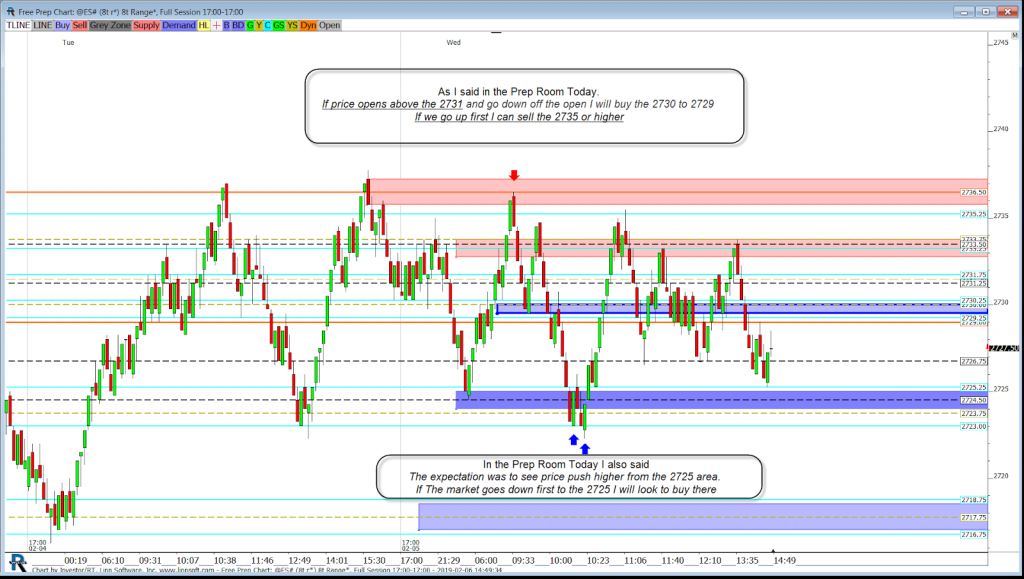Click the yellow HL toolbar button
The image size is (1024, 579).
(x=204, y=25)
